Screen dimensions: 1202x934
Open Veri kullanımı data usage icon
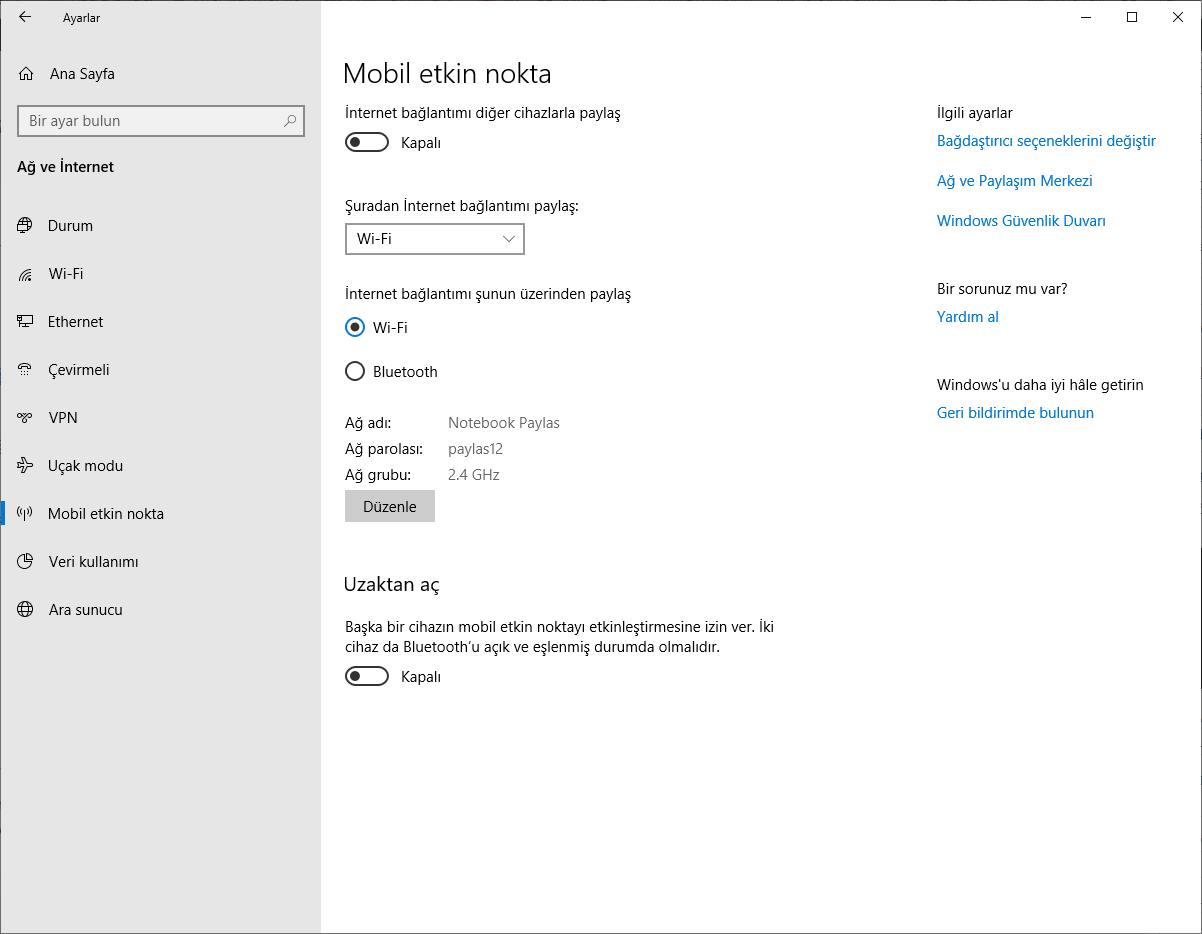[x=24, y=561]
